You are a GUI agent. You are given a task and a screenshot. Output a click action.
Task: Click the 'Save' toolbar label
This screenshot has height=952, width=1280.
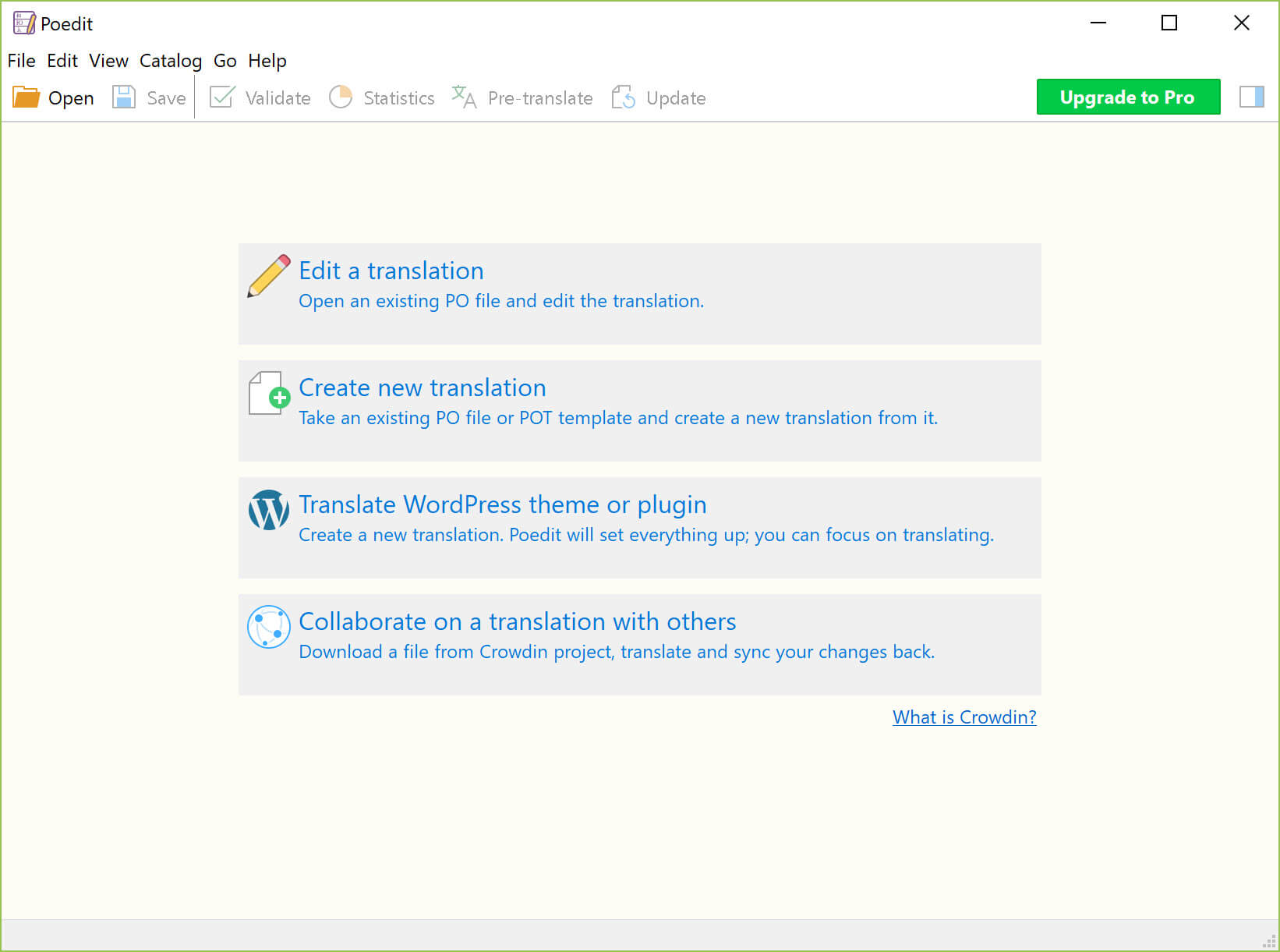[x=166, y=98]
